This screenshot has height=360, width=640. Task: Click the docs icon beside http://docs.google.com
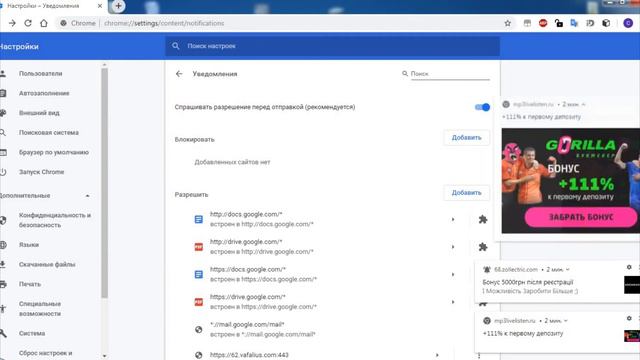pos(198,220)
